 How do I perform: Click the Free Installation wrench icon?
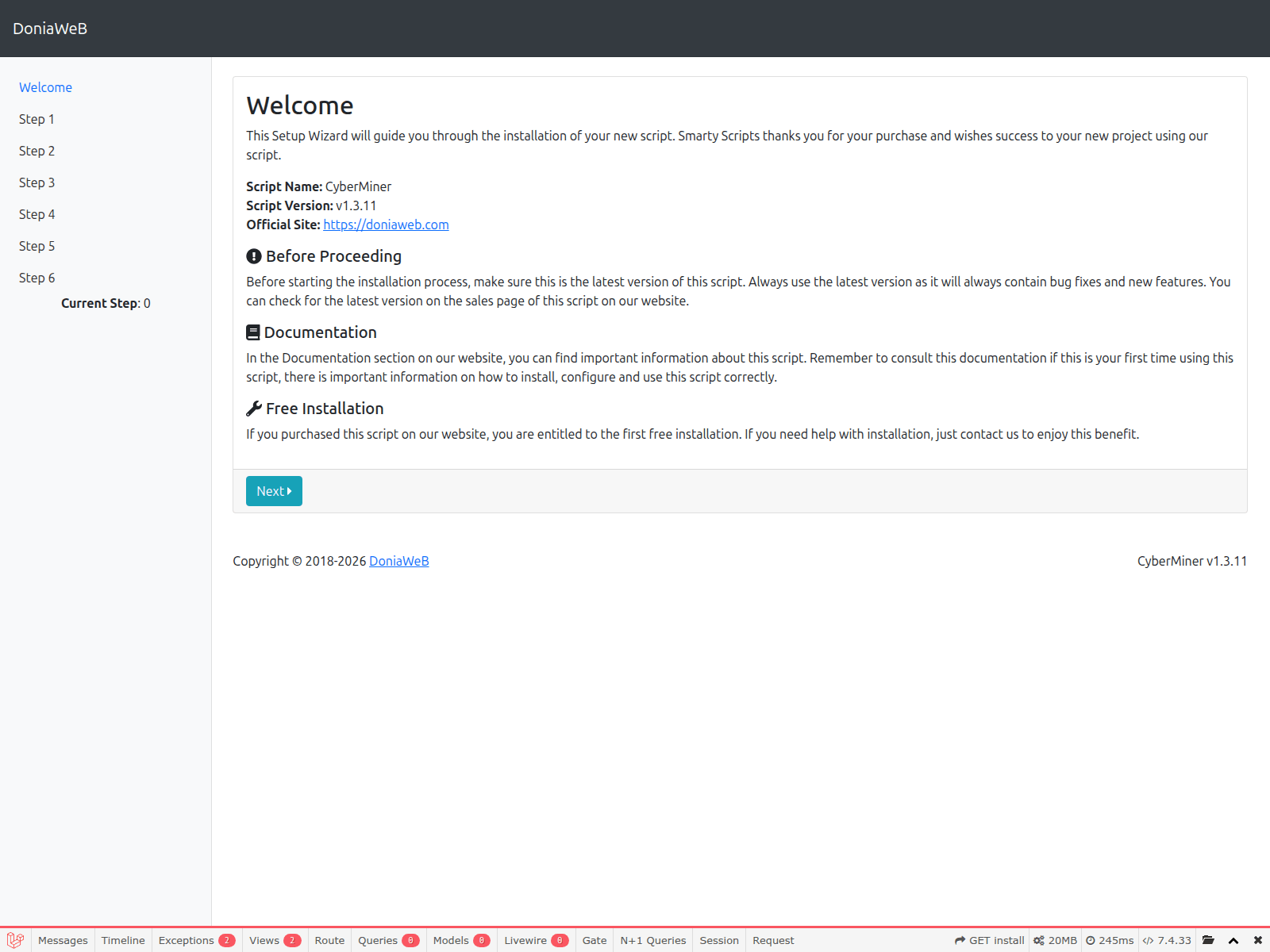254,409
